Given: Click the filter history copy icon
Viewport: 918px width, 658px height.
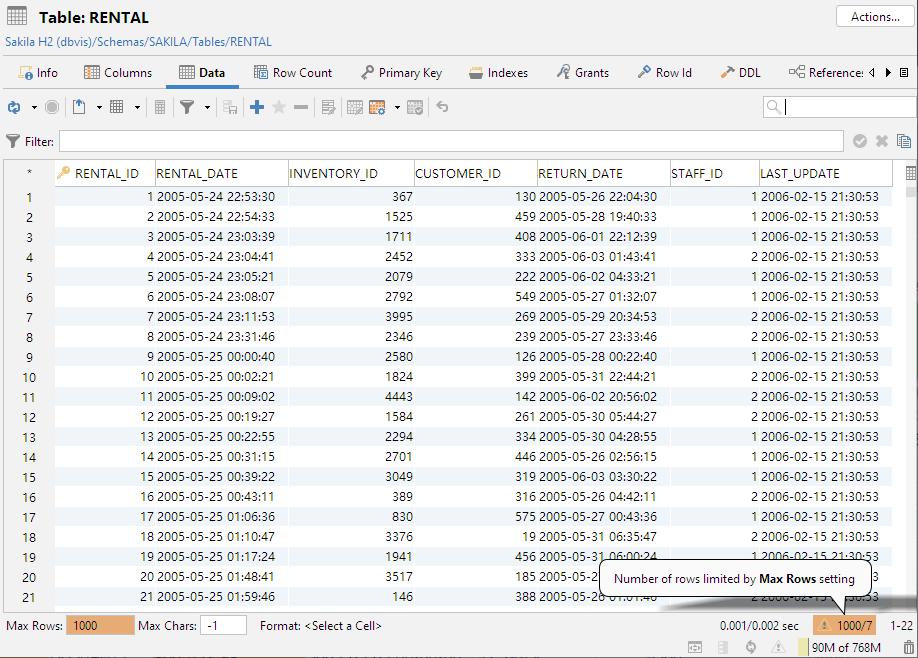Looking at the screenshot, I should 904,141.
